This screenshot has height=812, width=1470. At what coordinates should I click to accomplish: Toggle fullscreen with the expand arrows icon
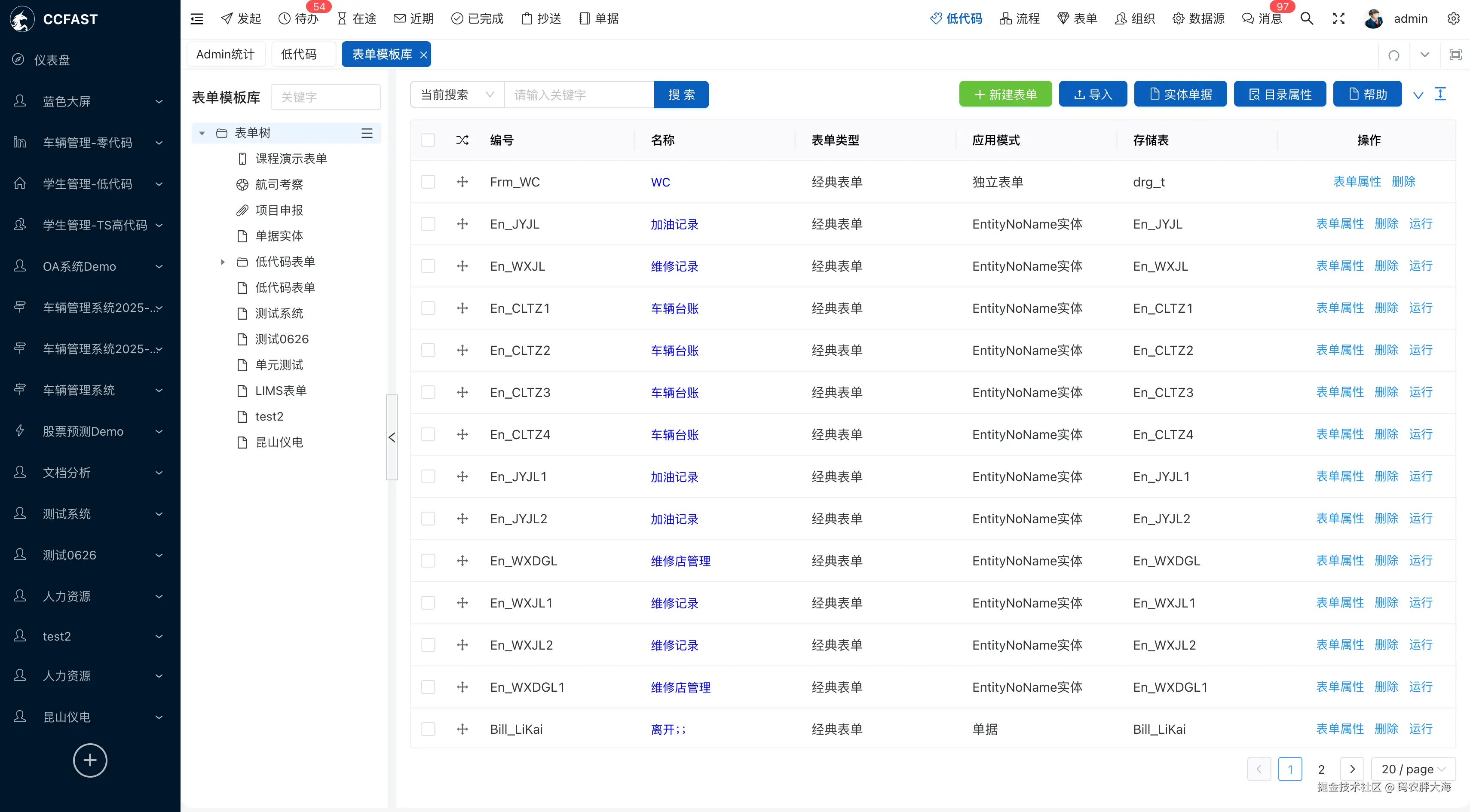click(1338, 19)
